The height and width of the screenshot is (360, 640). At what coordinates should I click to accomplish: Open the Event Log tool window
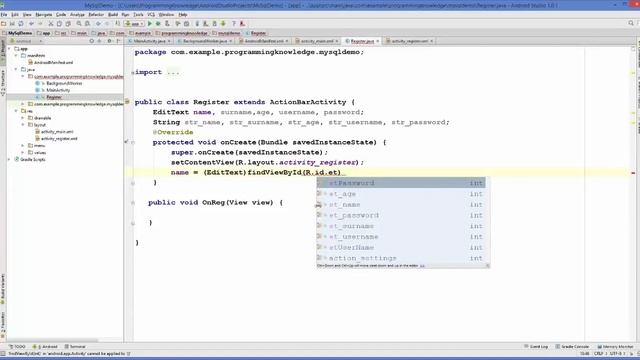click(x=536, y=347)
